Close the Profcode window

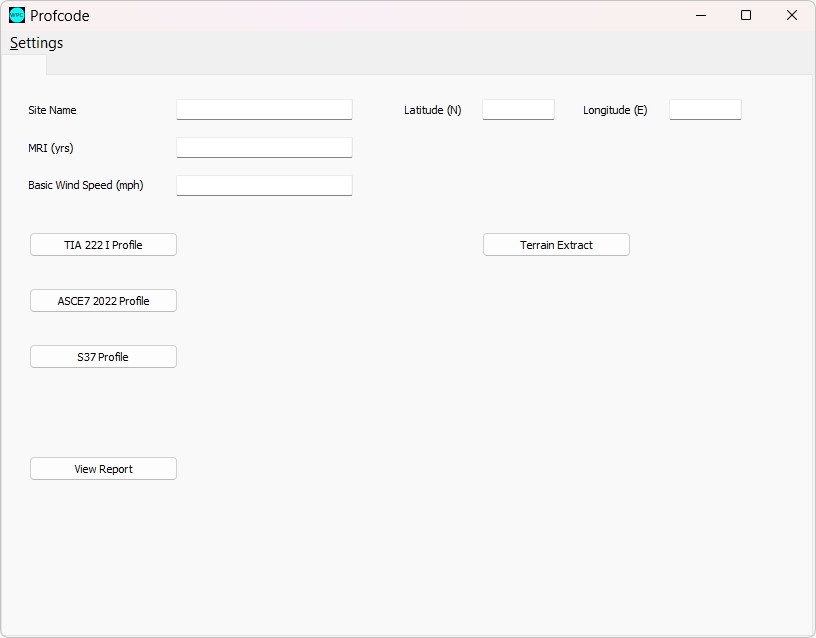tap(792, 15)
